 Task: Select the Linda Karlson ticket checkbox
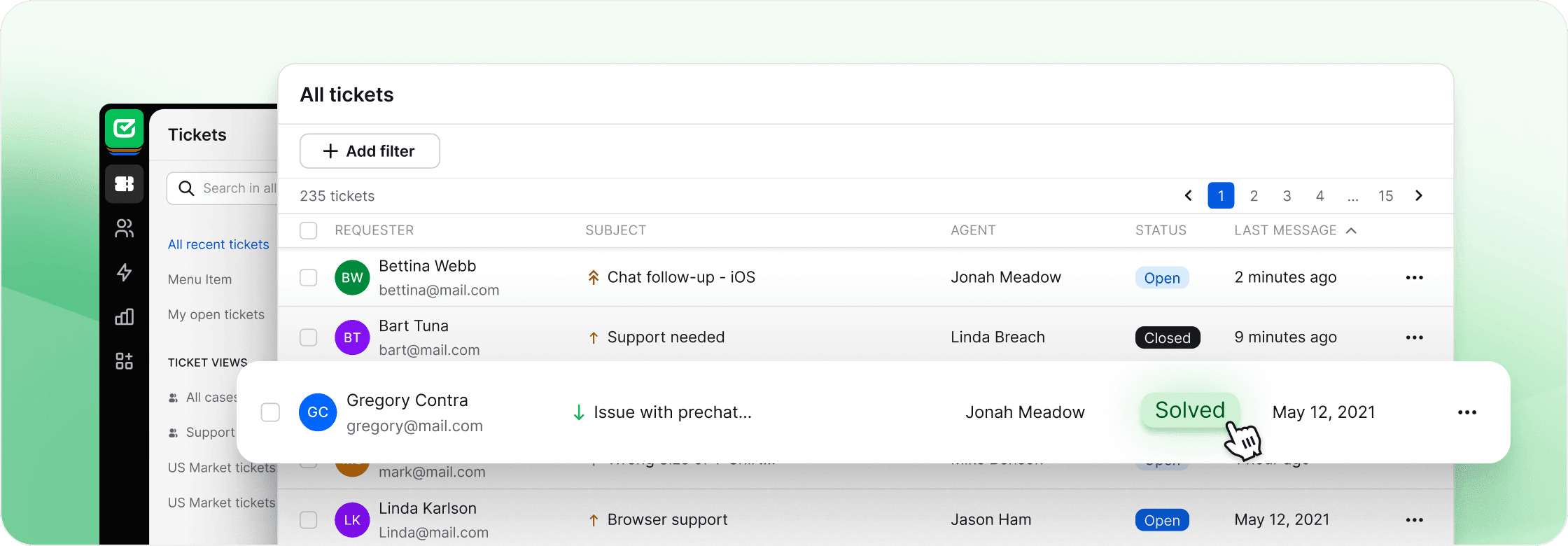coord(309,520)
